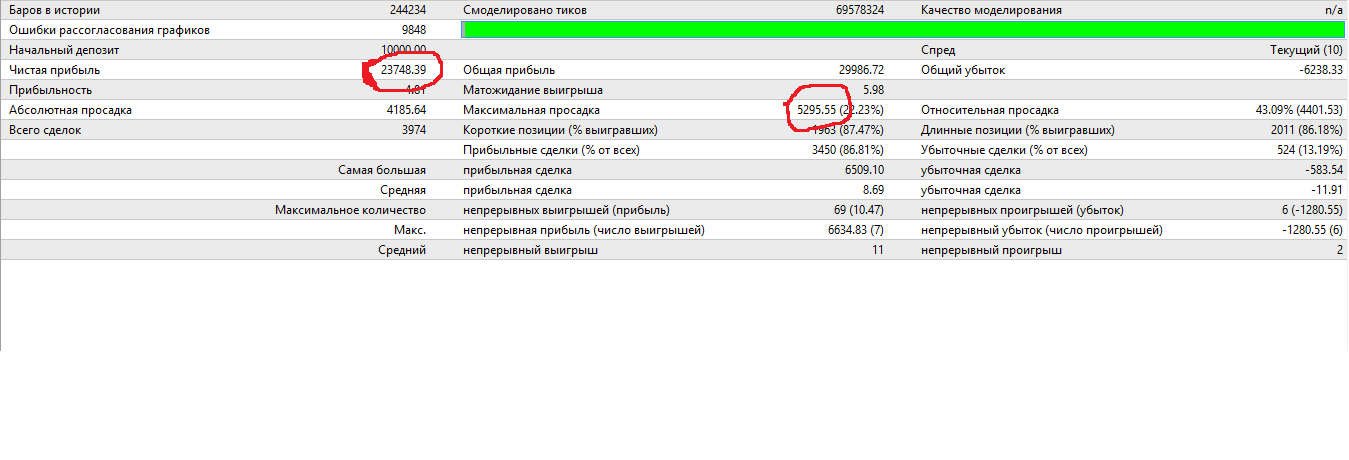The height and width of the screenshot is (460, 1349).
Task: Select 'Максимальная просадка' label
Action: click(532, 110)
